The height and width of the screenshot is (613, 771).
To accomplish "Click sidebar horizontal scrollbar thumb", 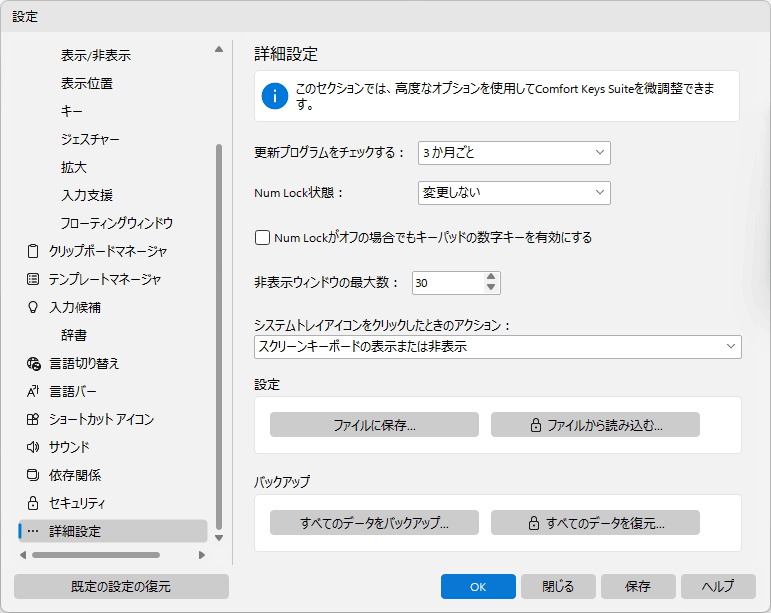I will 96,555.
